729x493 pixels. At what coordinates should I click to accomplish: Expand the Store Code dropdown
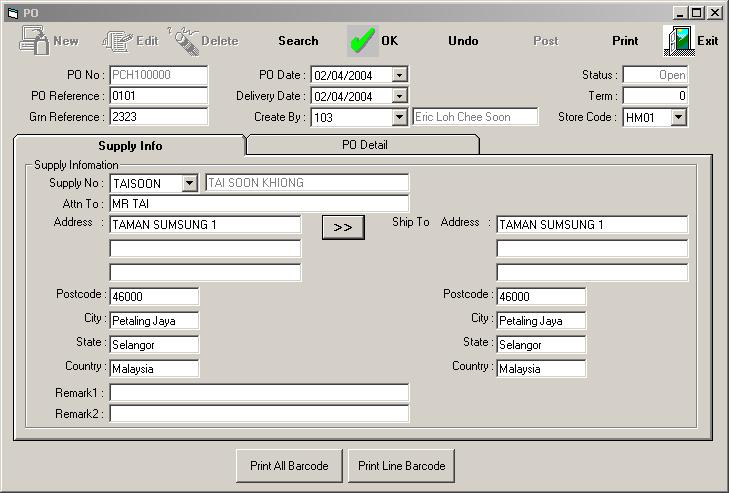point(679,117)
